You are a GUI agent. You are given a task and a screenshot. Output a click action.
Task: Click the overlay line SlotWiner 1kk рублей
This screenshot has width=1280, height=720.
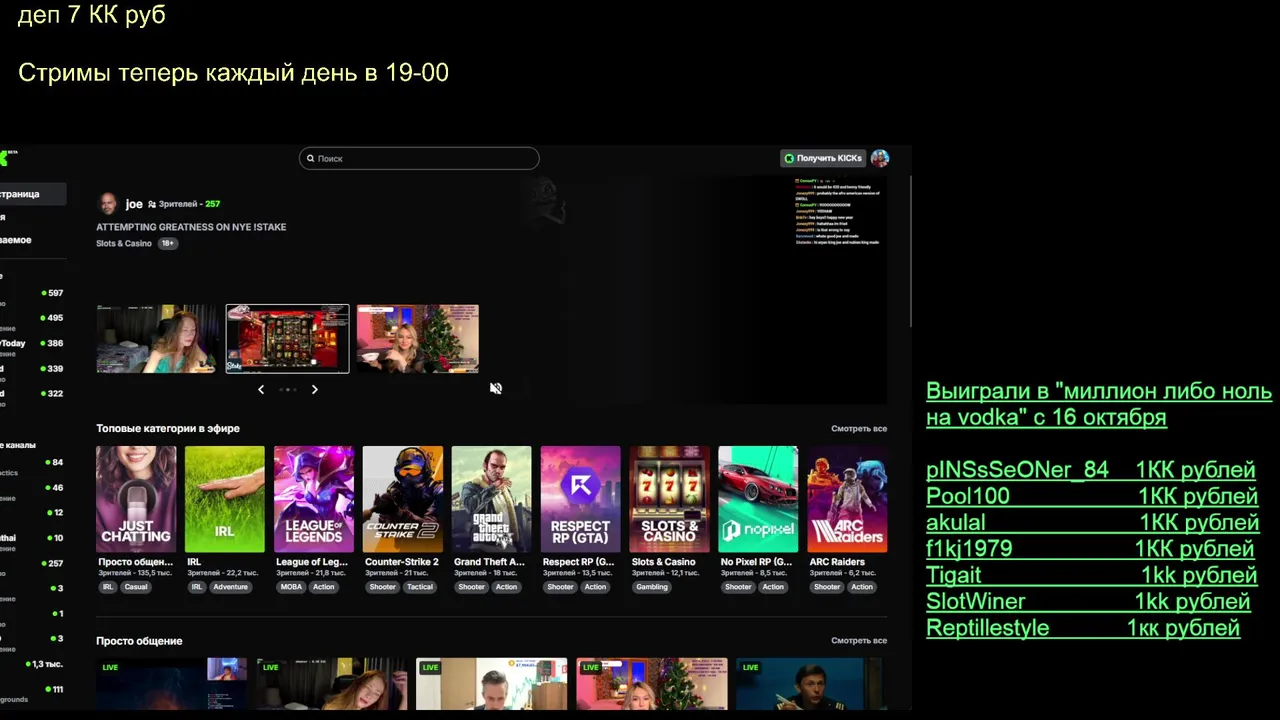click(1088, 602)
